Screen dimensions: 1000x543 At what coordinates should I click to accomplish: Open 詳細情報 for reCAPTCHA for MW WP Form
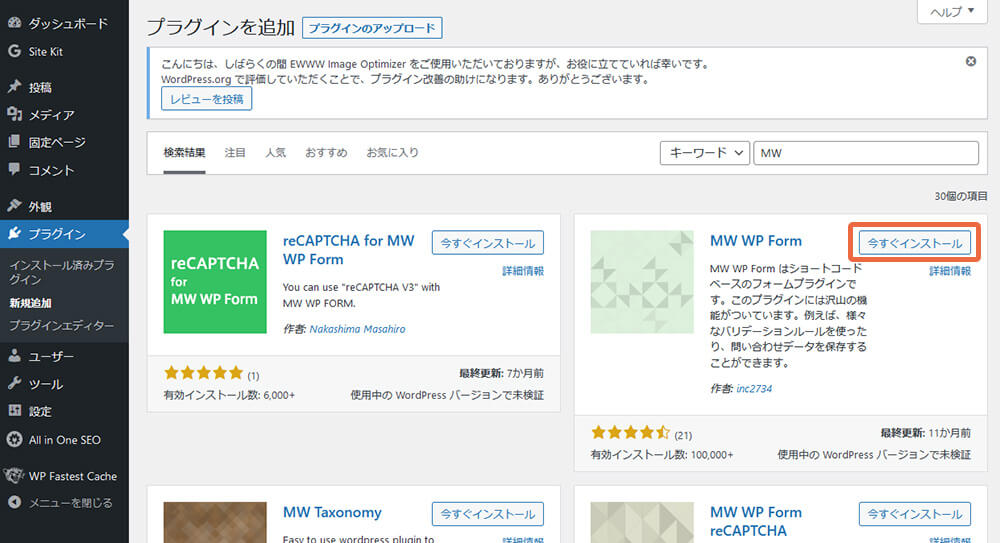(x=523, y=271)
